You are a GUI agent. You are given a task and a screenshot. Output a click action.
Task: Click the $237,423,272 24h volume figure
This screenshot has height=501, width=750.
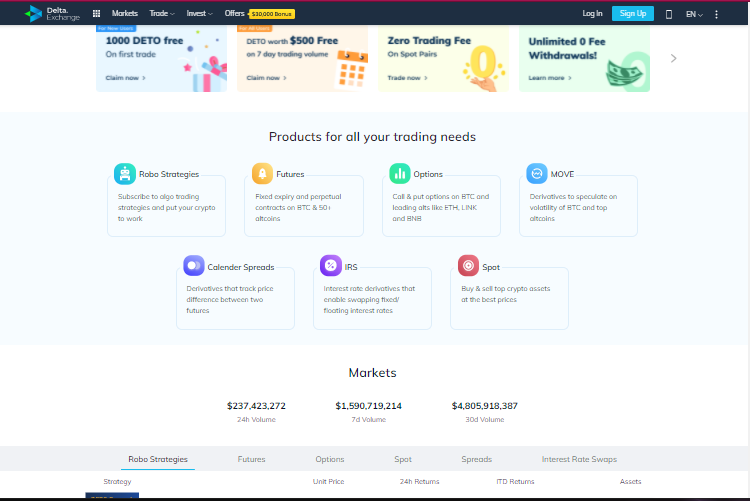pos(256,406)
